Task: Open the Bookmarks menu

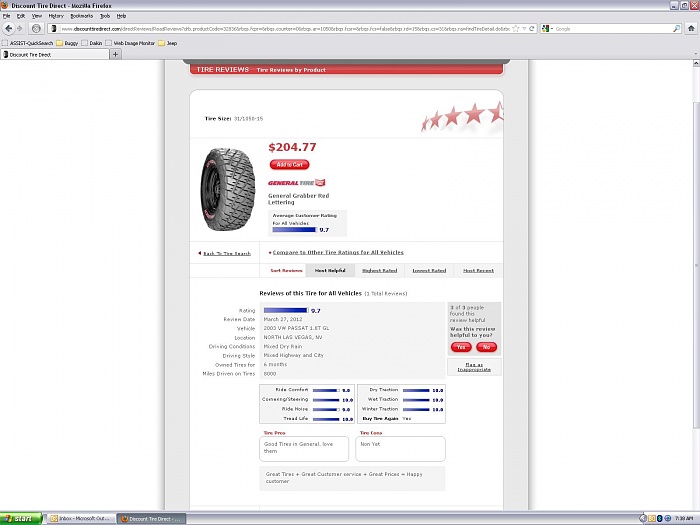Action: [x=82, y=16]
